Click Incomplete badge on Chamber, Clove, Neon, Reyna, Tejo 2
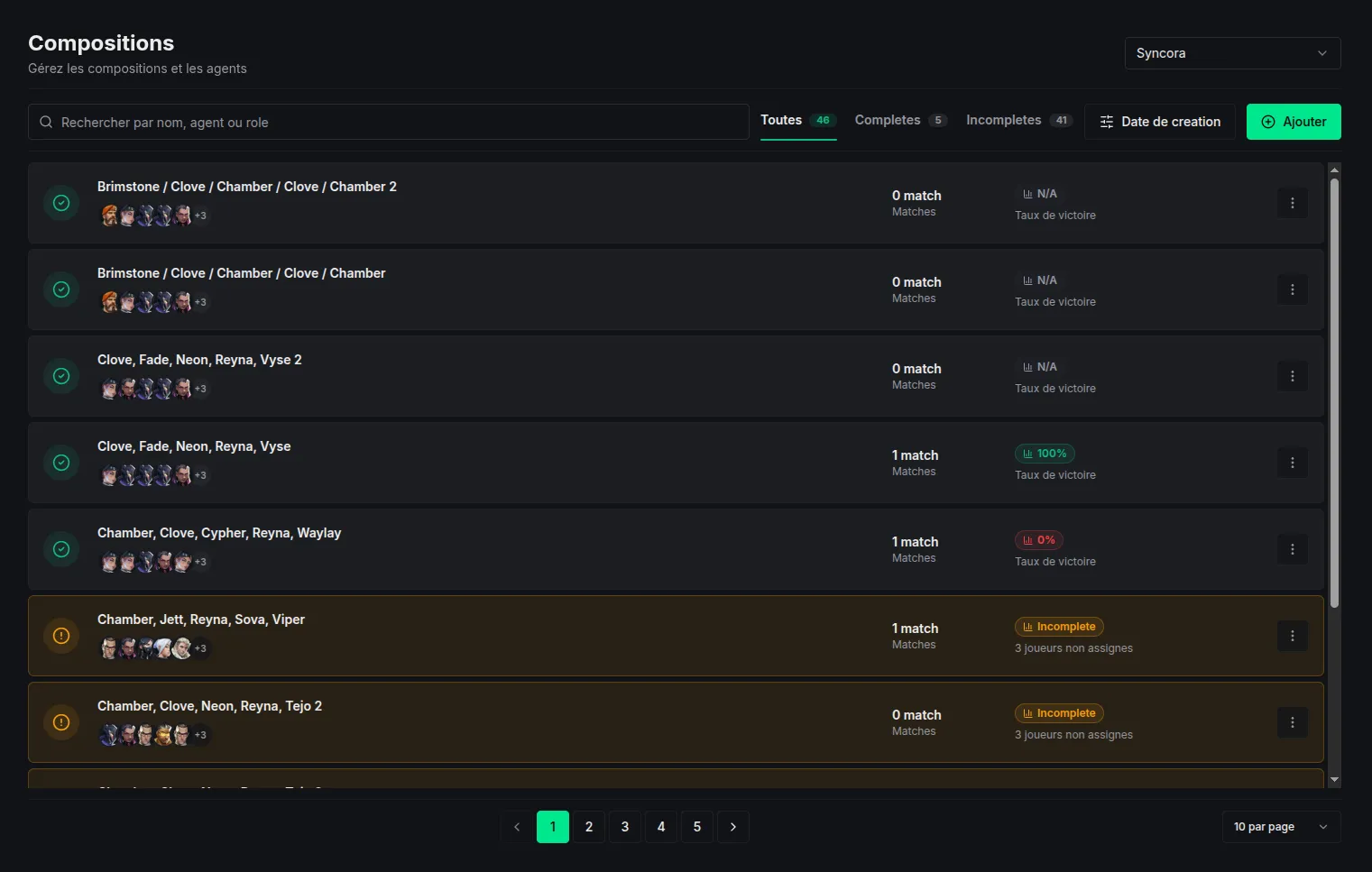Screen dimensions: 1372x872 (x=1059, y=713)
